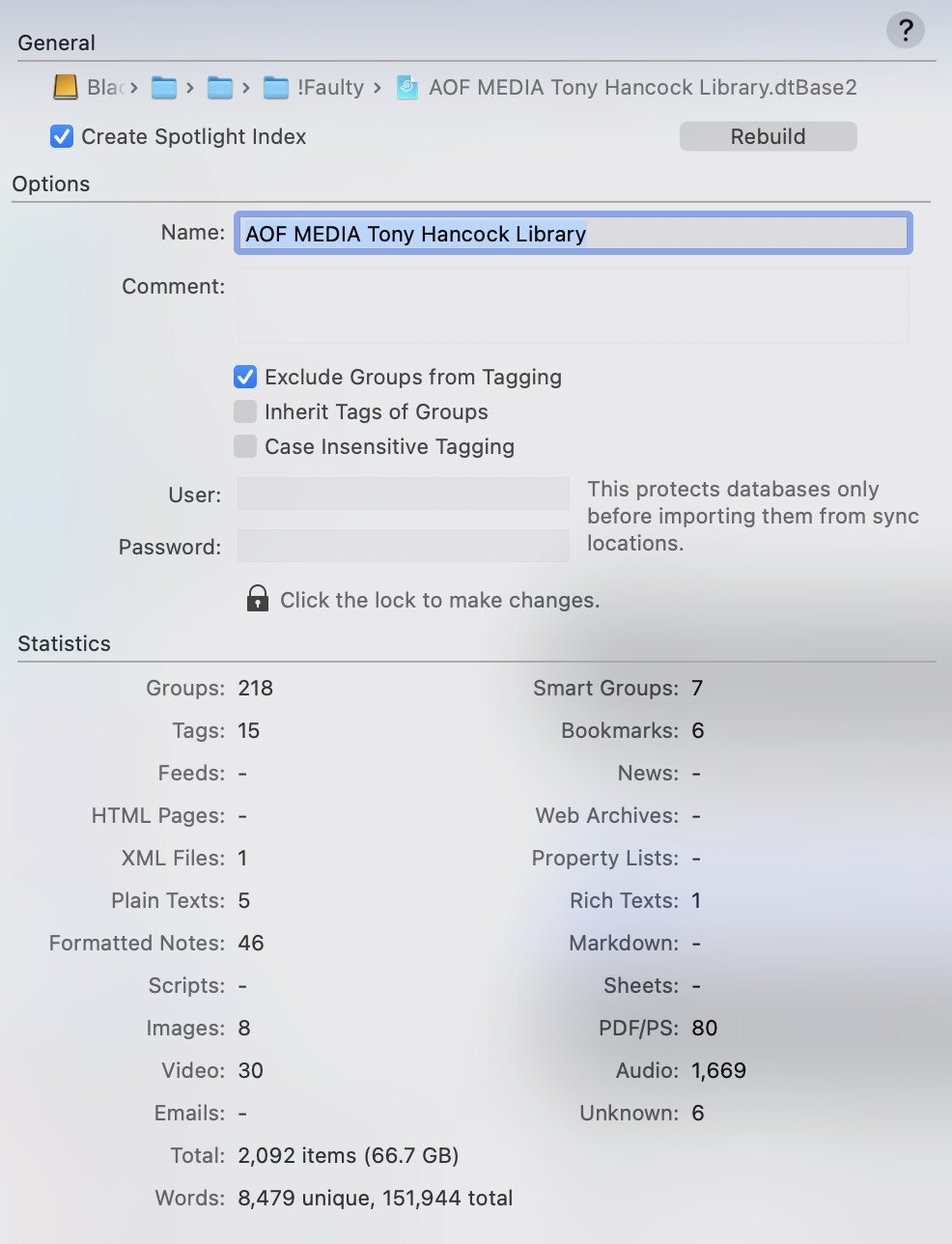Click the Audio count 1,669 value
952x1244 pixels.
click(x=718, y=1070)
